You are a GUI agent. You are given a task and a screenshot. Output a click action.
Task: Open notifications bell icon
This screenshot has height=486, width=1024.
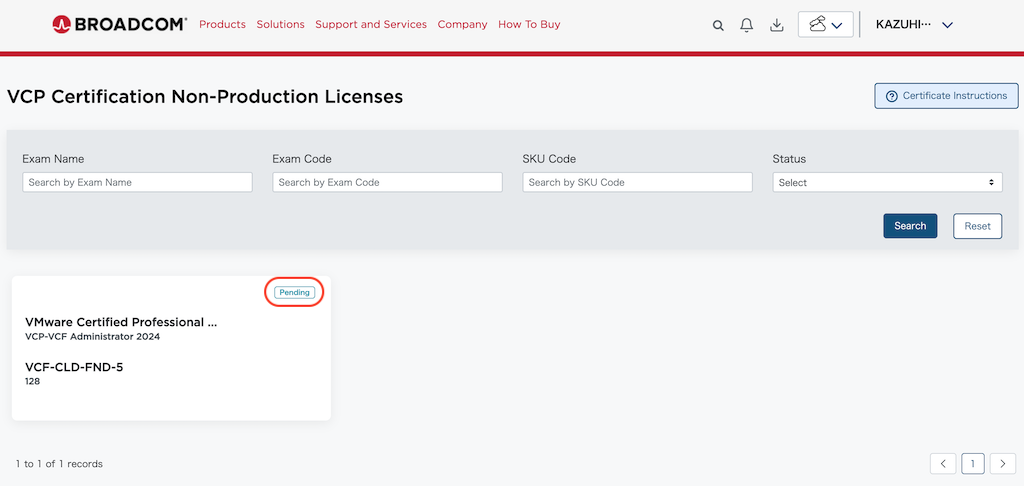pyautogui.click(x=746, y=25)
